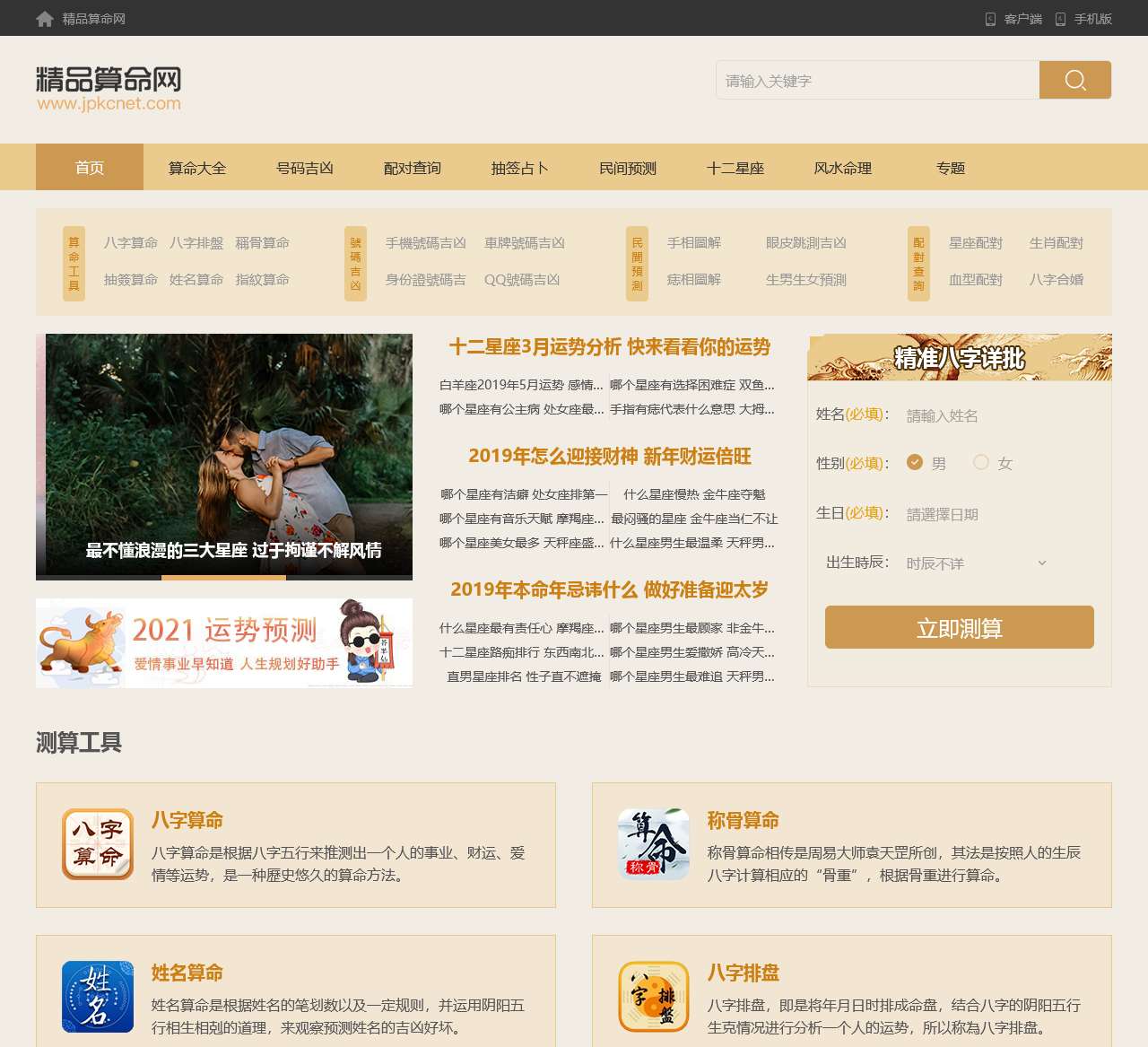Open the 十二星座 navigation tab
The image size is (1148, 1047).
(x=735, y=167)
